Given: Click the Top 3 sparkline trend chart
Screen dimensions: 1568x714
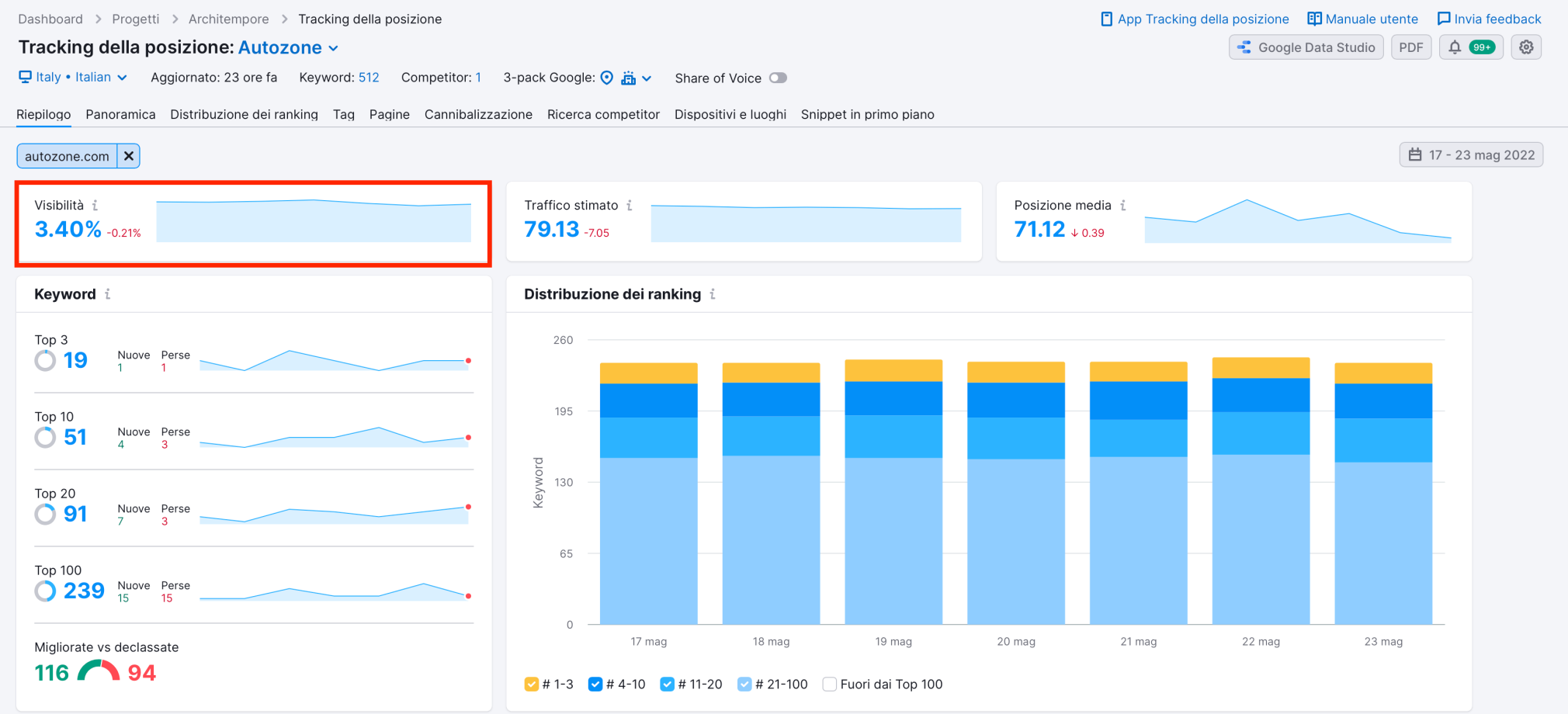Looking at the screenshot, I should click(335, 360).
